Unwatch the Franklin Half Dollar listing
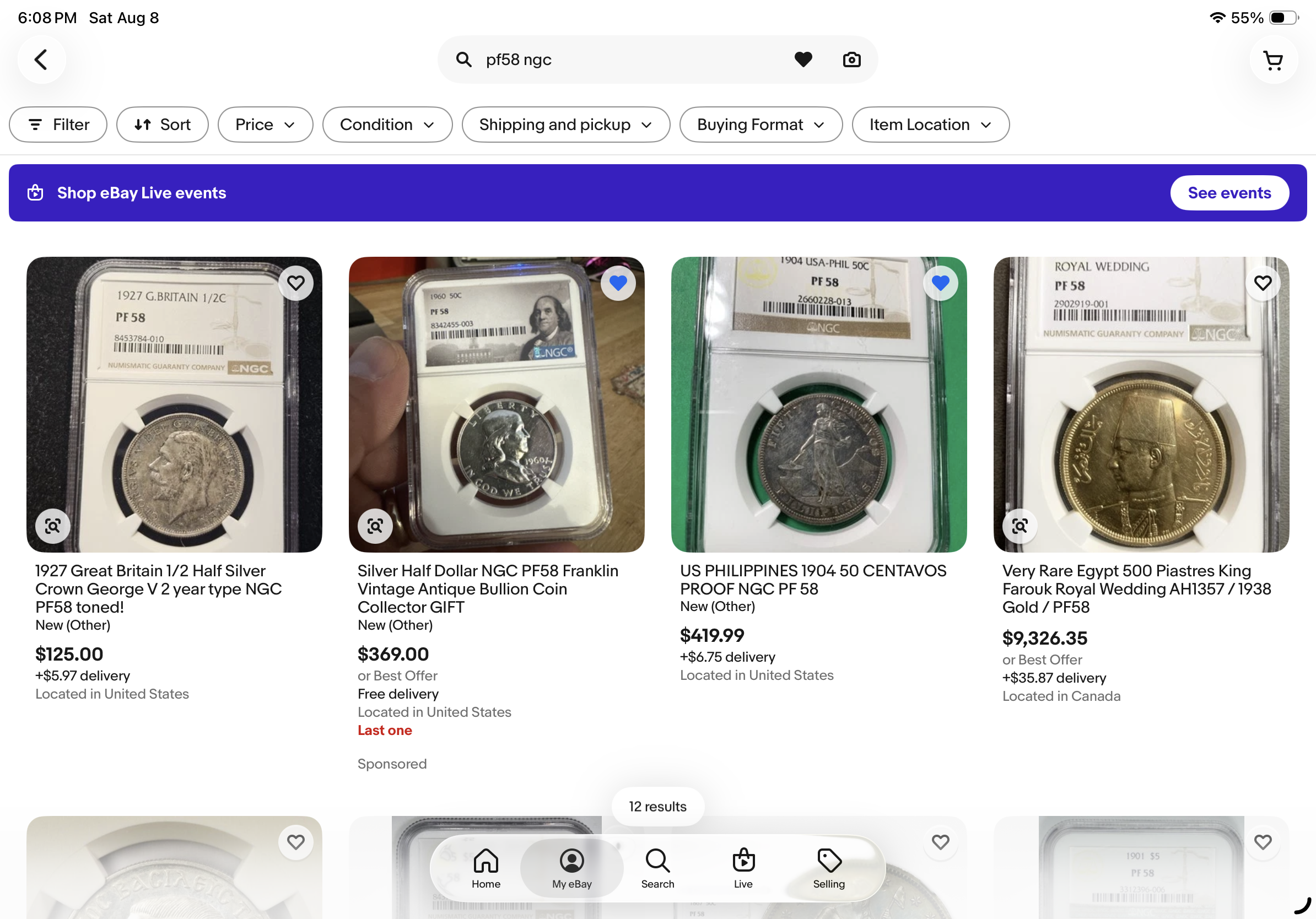The width and height of the screenshot is (1316, 919). point(618,283)
